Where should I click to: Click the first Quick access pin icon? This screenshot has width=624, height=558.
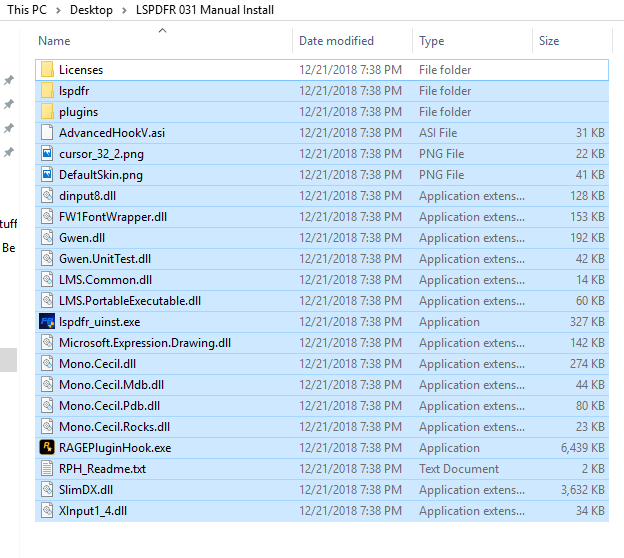[9, 80]
